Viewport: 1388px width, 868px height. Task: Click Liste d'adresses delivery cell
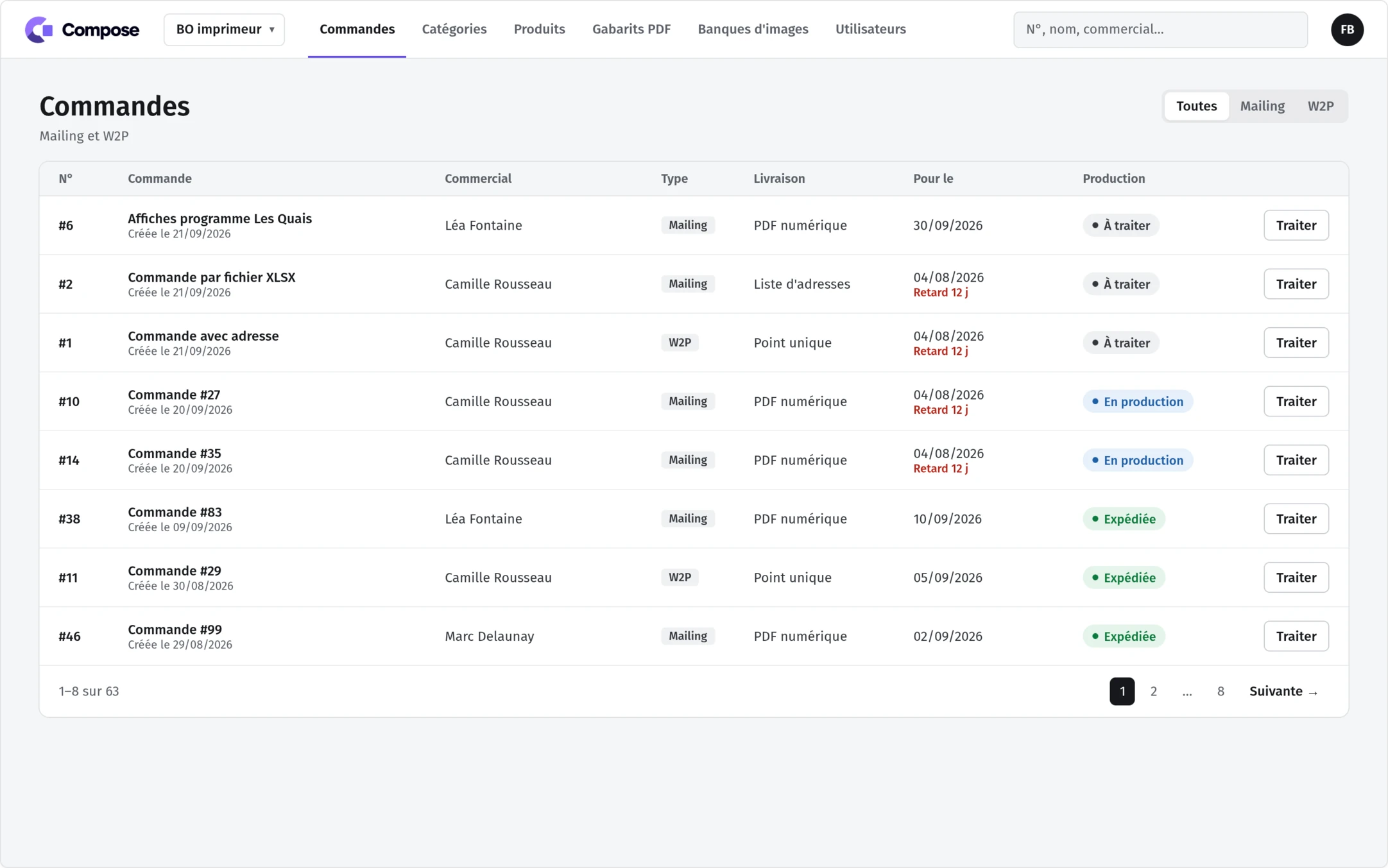tap(801, 284)
